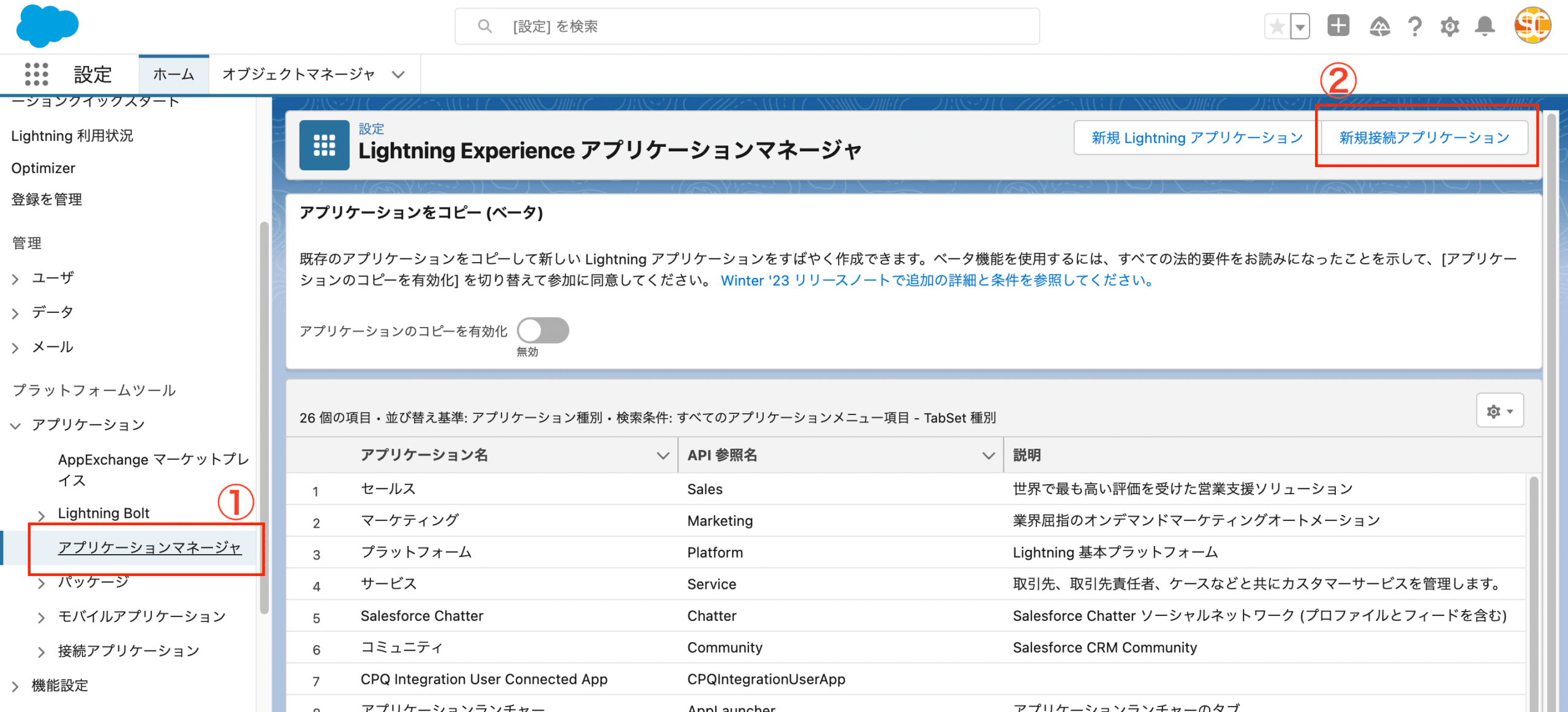Viewport: 1568px width, 712px height.
Task: Open the オブジェクトマネージャ tab dropdown chevron
Action: (x=399, y=75)
